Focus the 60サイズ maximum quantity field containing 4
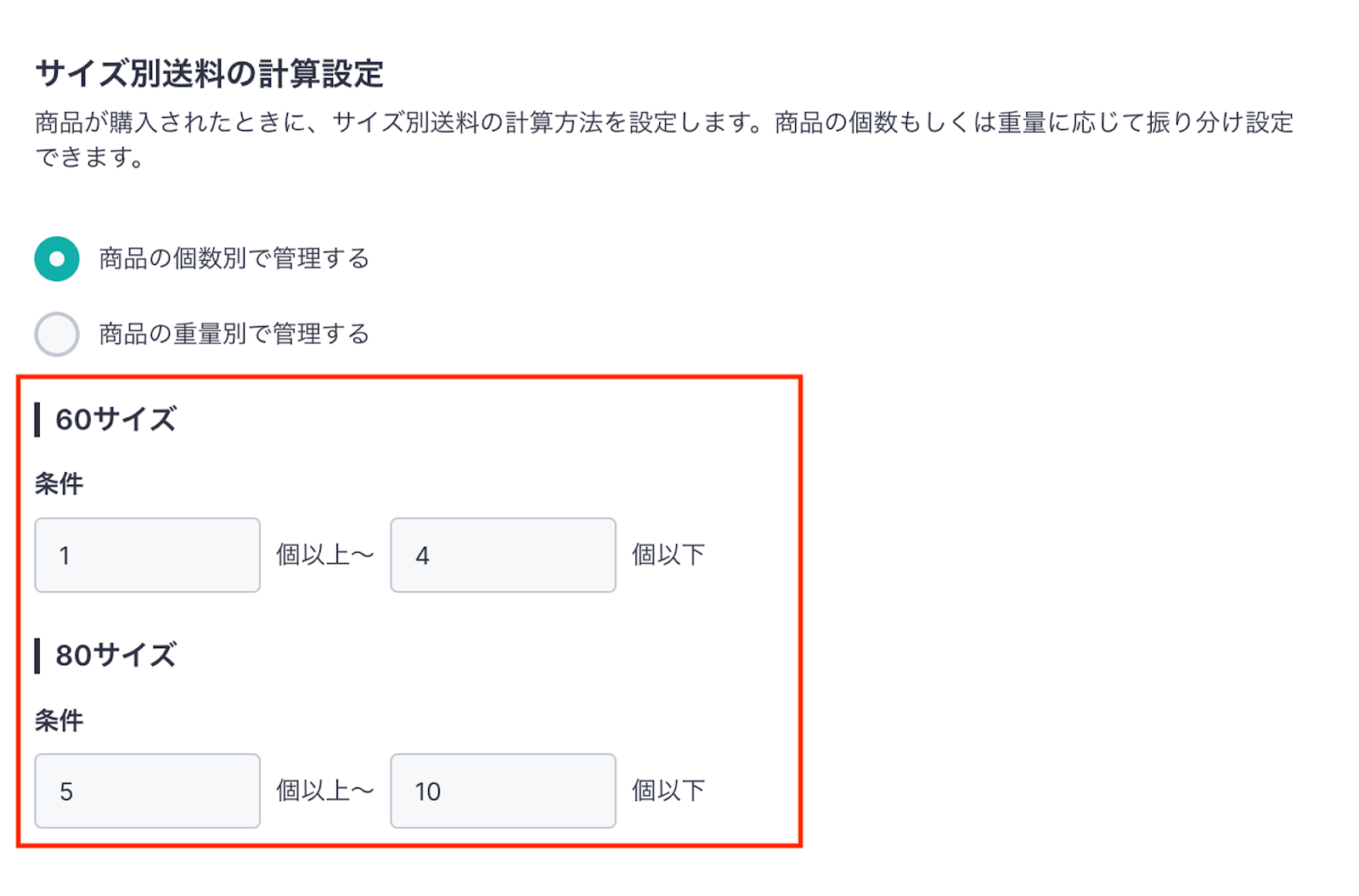1359x896 pixels. 503,555
